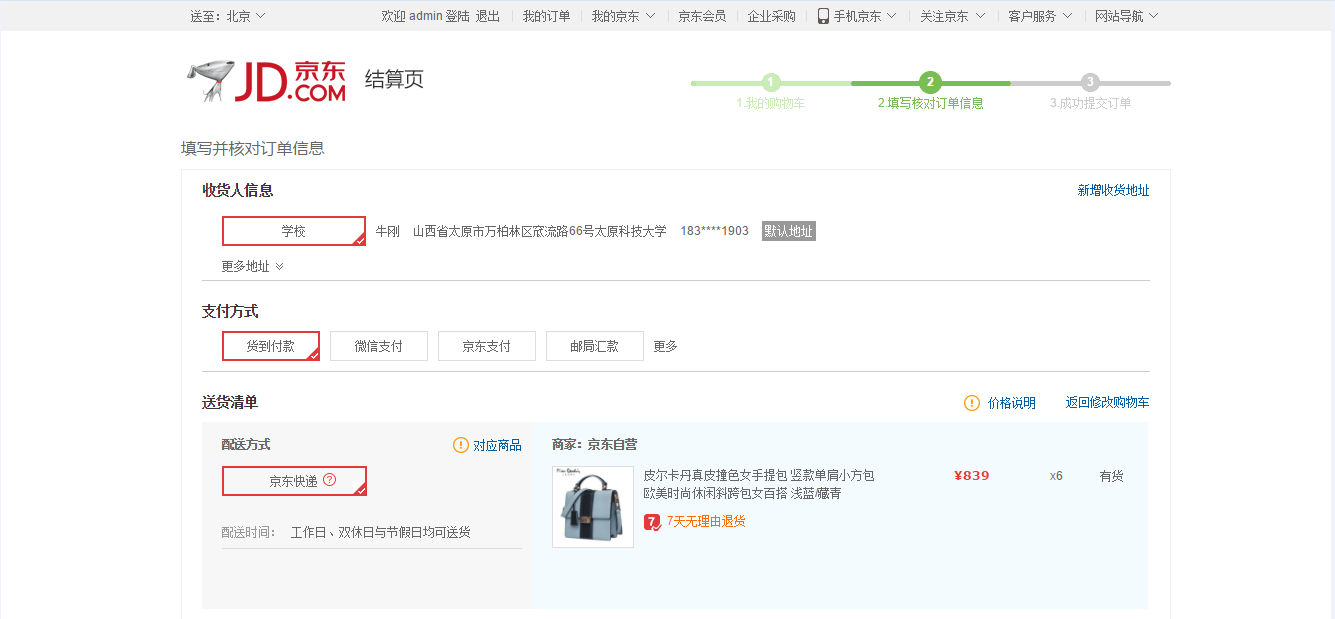Click the red 7-day return badge icon
This screenshot has height=619, width=1335.
pyautogui.click(x=652, y=522)
